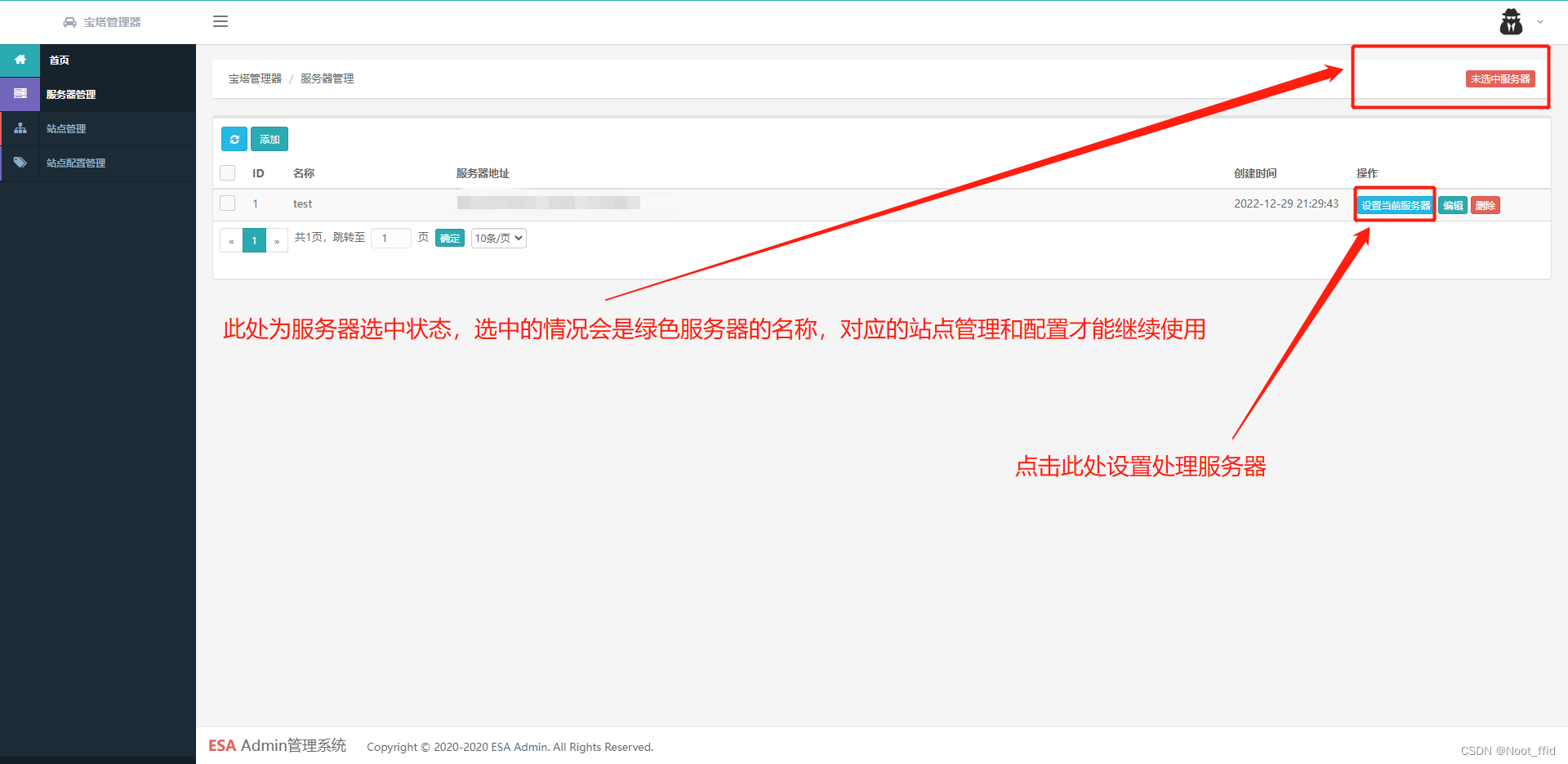Click the 添加 button
This screenshot has width=1568, height=764.
click(269, 139)
